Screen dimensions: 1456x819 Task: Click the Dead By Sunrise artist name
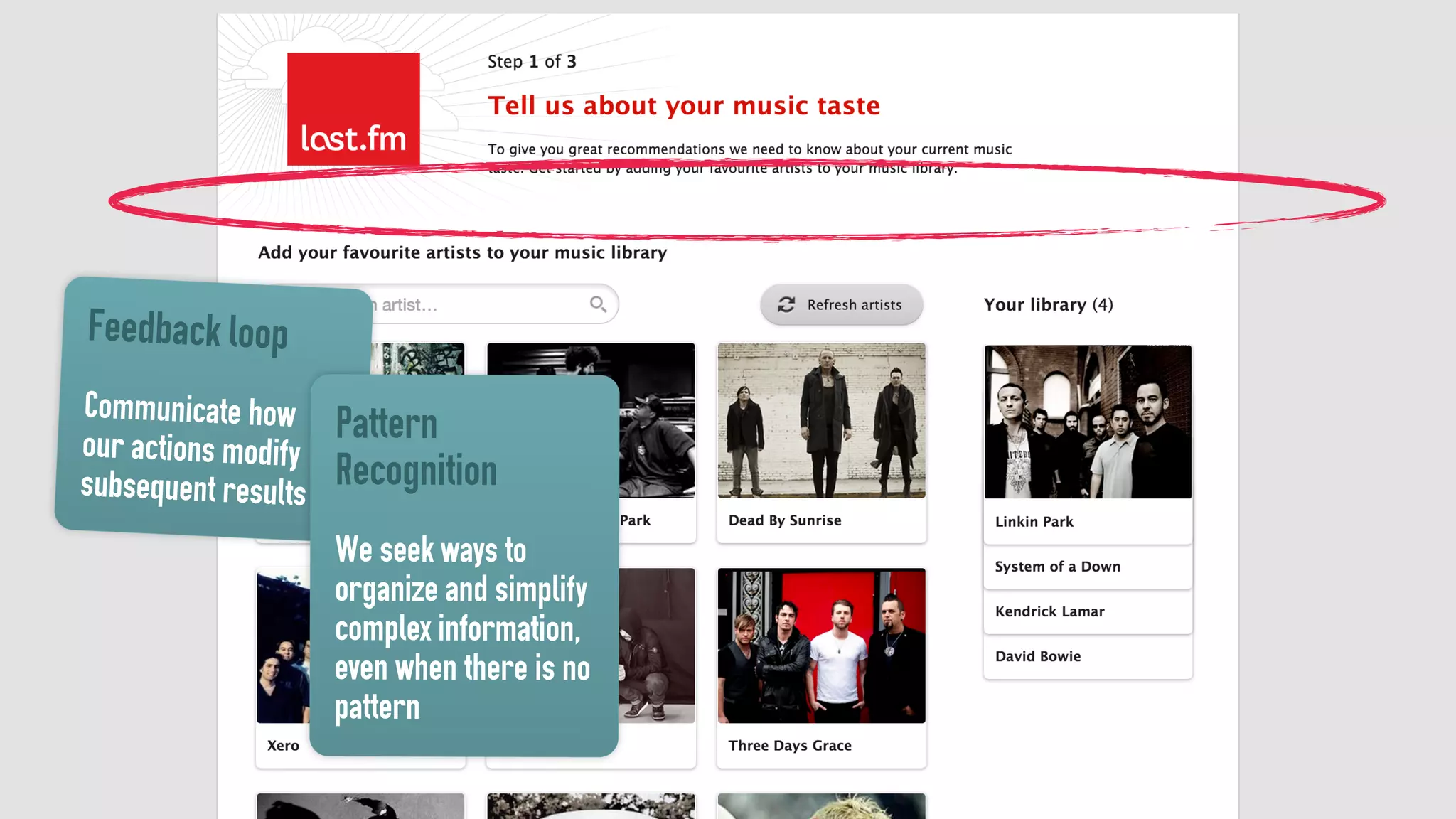[785, 520]
